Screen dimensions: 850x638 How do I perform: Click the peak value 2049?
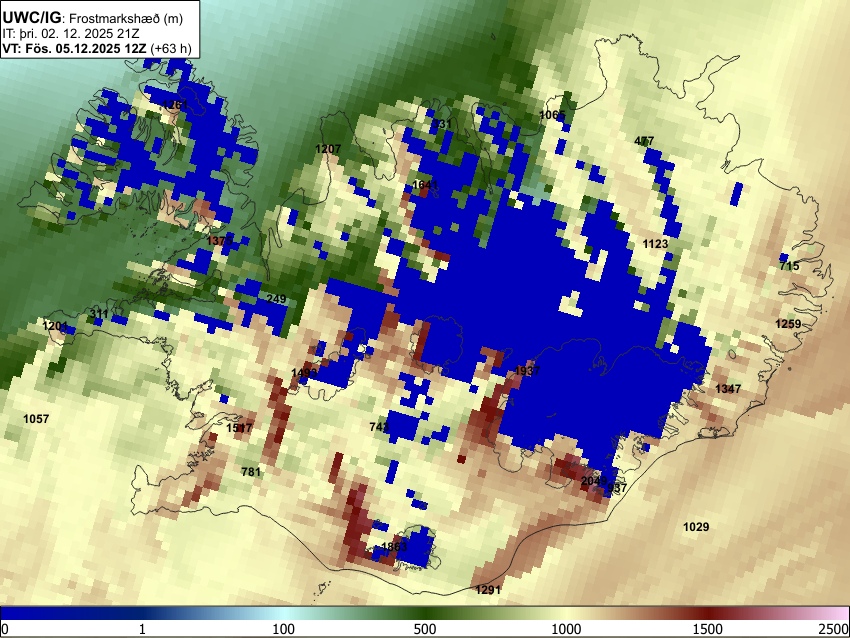tap(594, 481)
